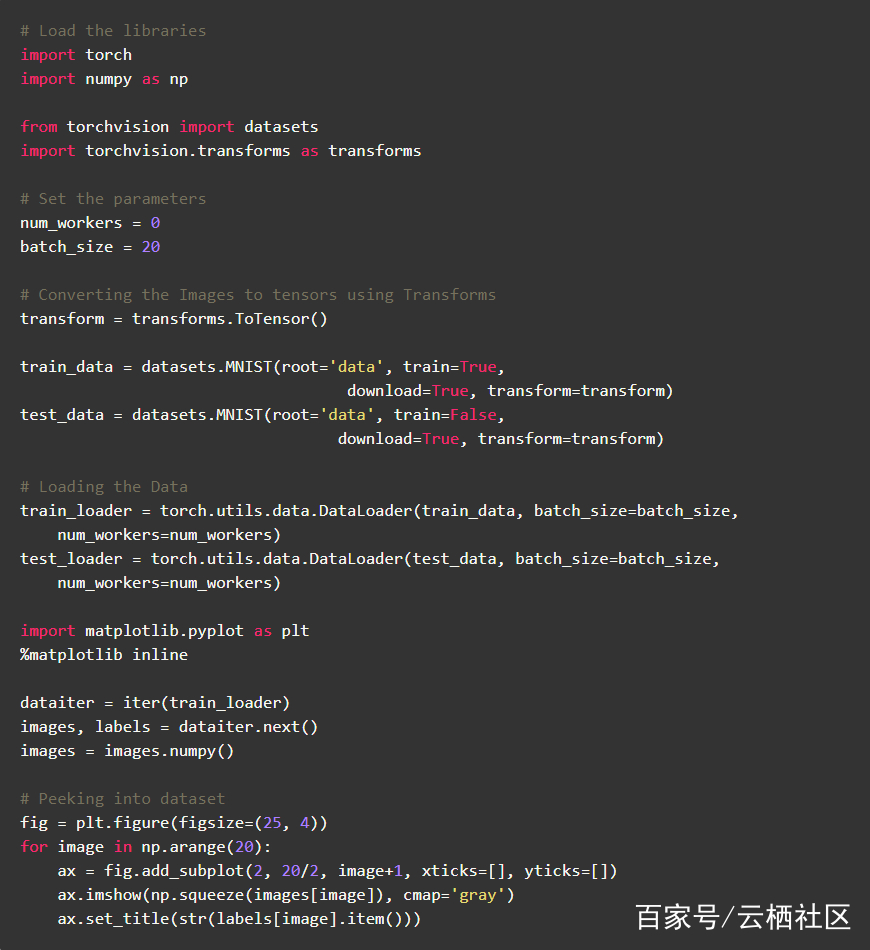Click 'for image in np.arange(20):' line
This screenshot has width=870, height=950.
(146, 847)
